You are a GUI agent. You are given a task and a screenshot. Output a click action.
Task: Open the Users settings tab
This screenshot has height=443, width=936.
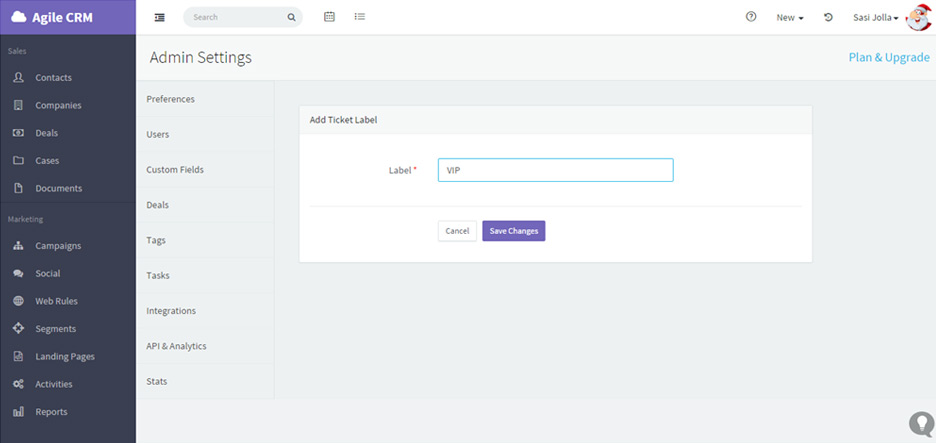click(205, 134)
